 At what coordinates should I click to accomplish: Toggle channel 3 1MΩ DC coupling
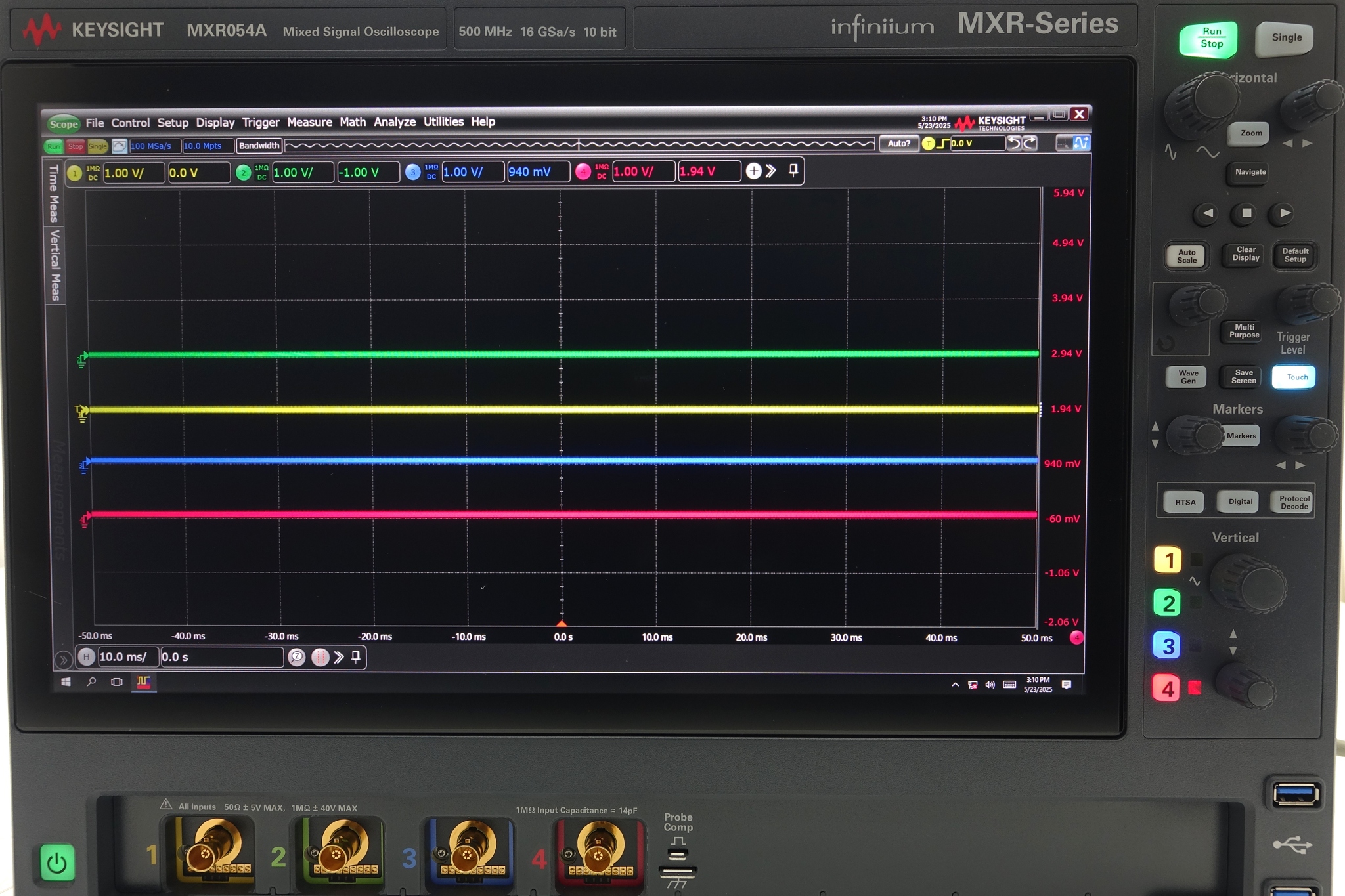point(431,172)
